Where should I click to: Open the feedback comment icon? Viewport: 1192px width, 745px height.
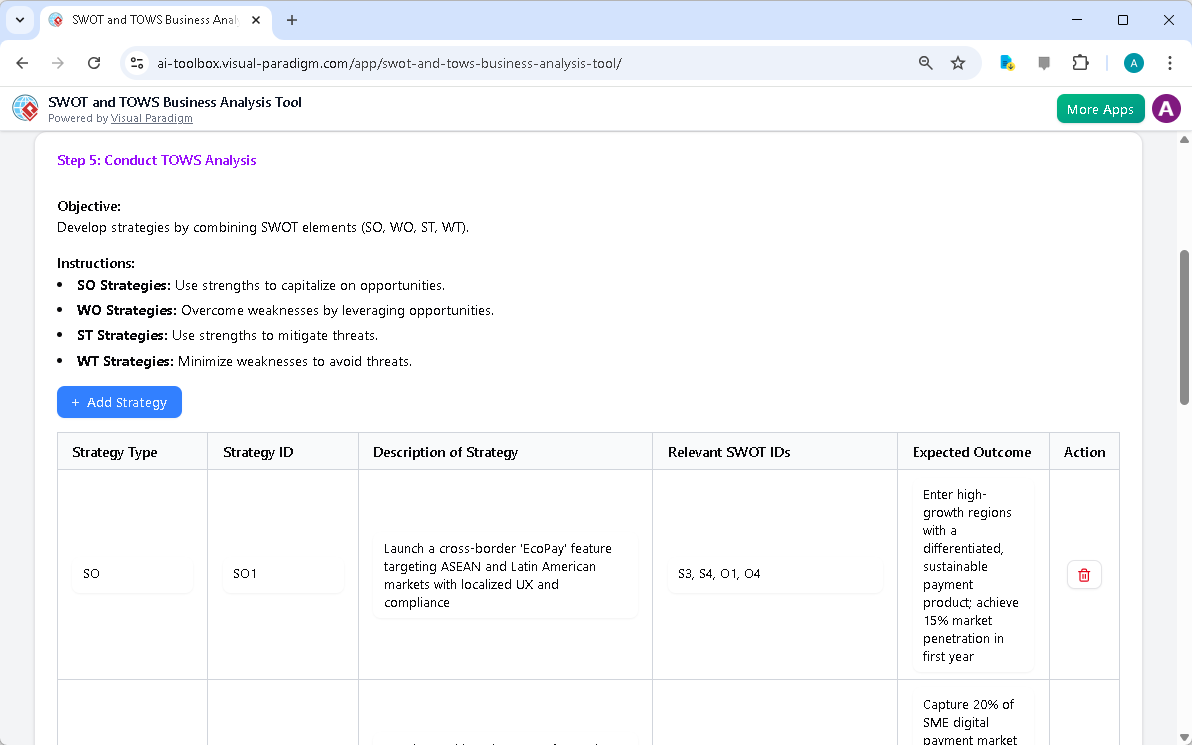tap(1044, 62)
